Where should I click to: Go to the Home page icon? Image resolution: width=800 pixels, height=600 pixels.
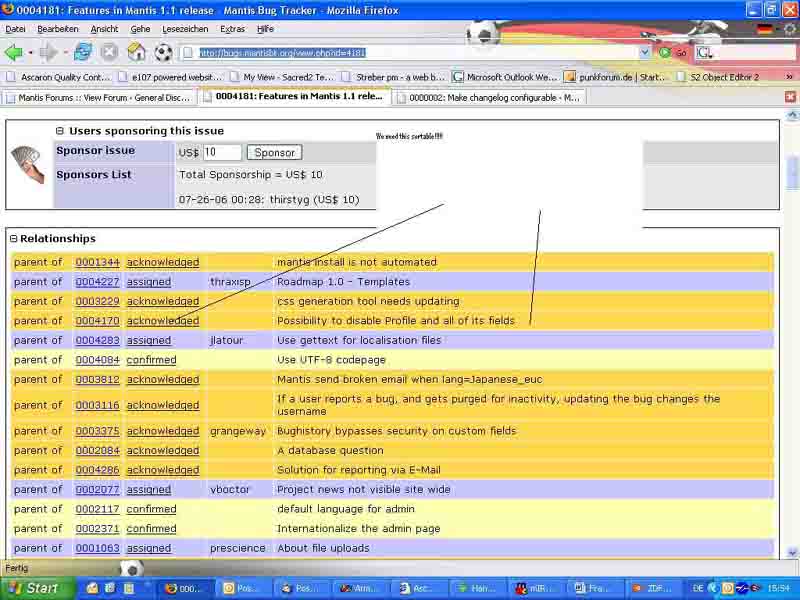[x=137, y=52]
